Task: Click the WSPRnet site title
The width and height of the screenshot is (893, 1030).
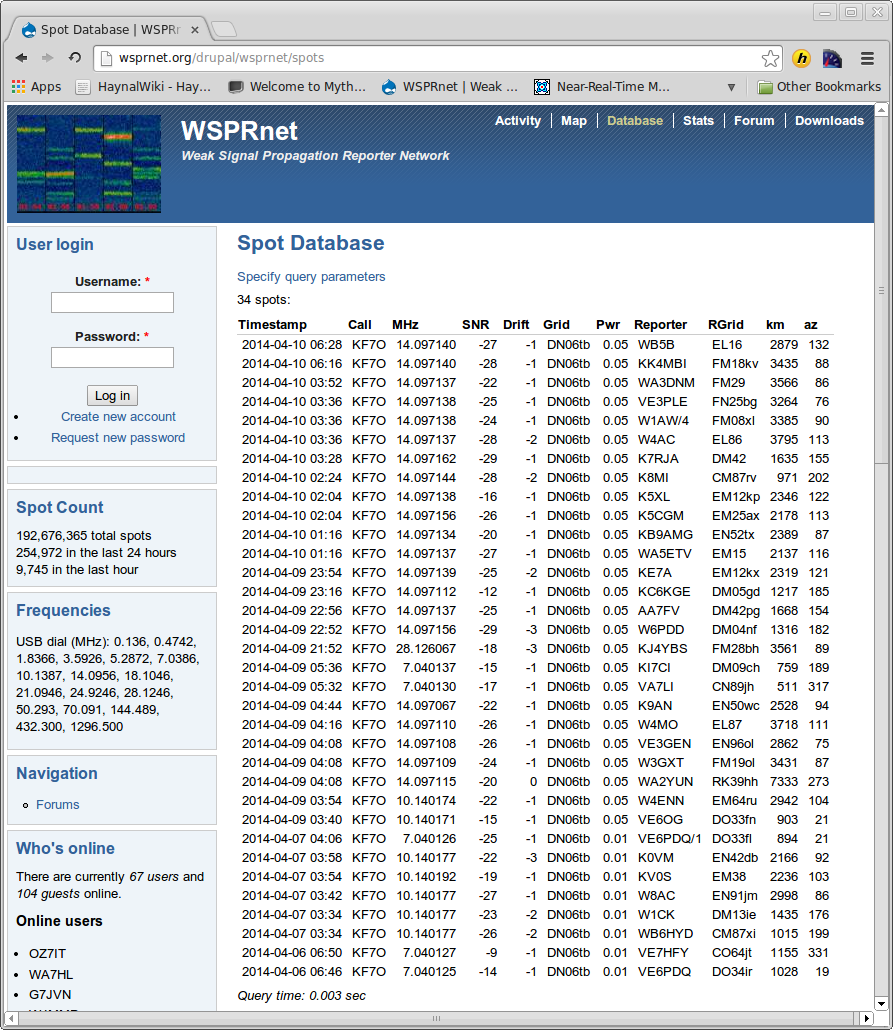Action: pos(239,131)
